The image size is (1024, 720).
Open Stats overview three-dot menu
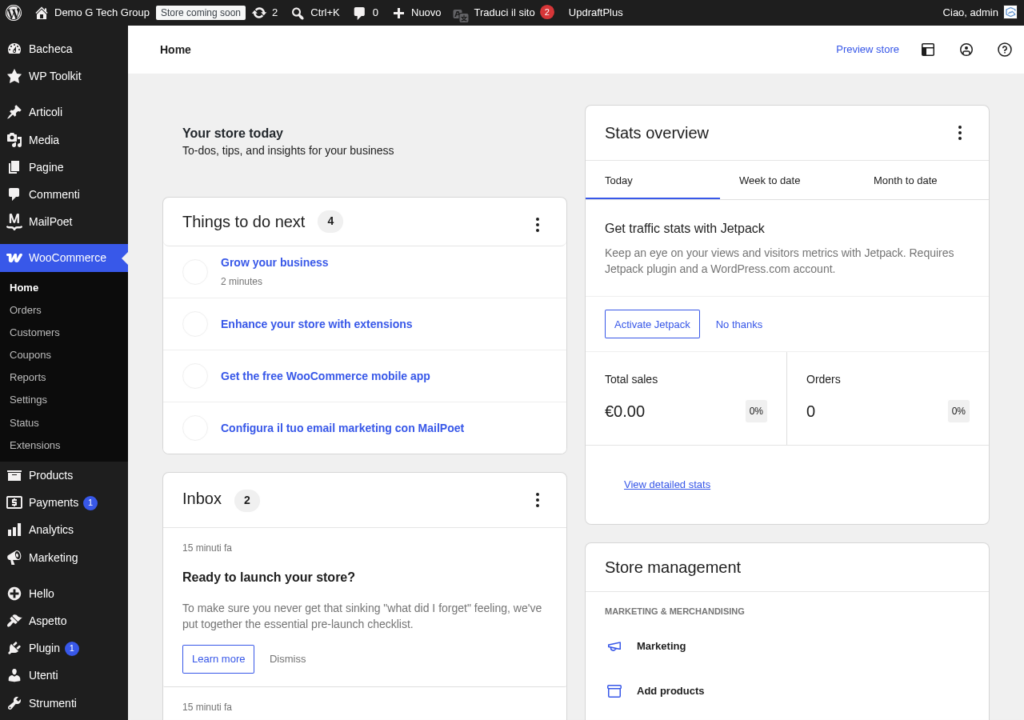(x=959, y=133)
